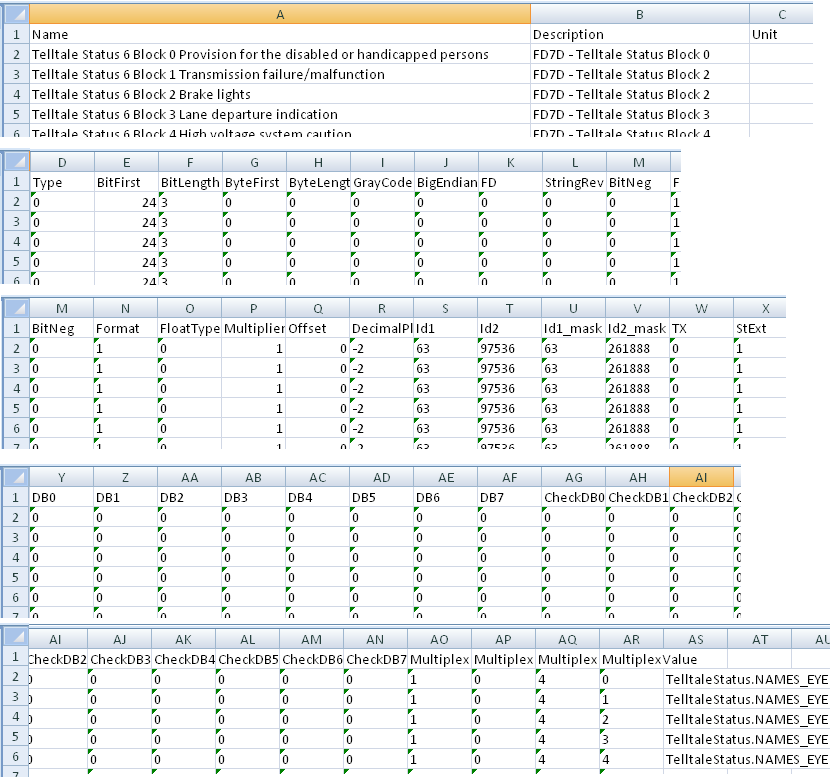Select column AG header above CheckDB0

(x=574, y=477)
